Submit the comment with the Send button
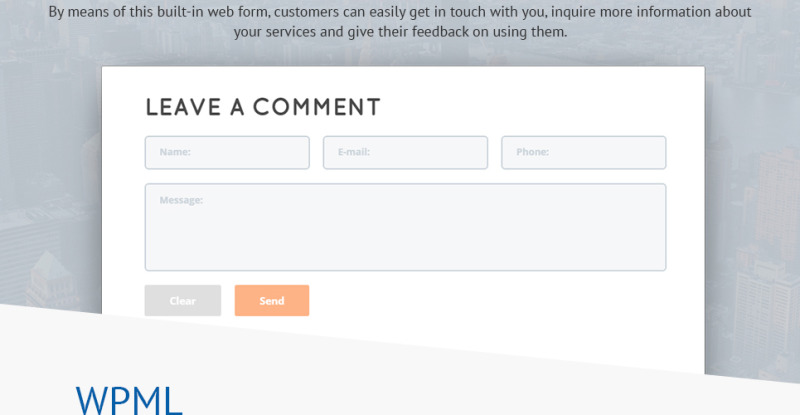The height and width of the screenshot is (415, 800). click(x=272, y=301)
